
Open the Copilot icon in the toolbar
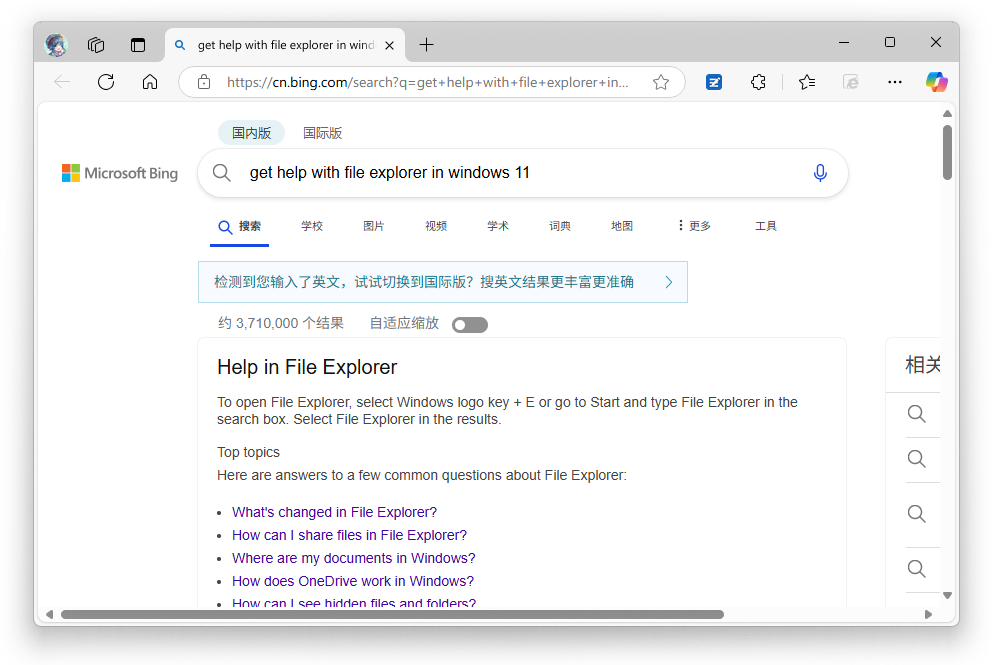(936, 82)
